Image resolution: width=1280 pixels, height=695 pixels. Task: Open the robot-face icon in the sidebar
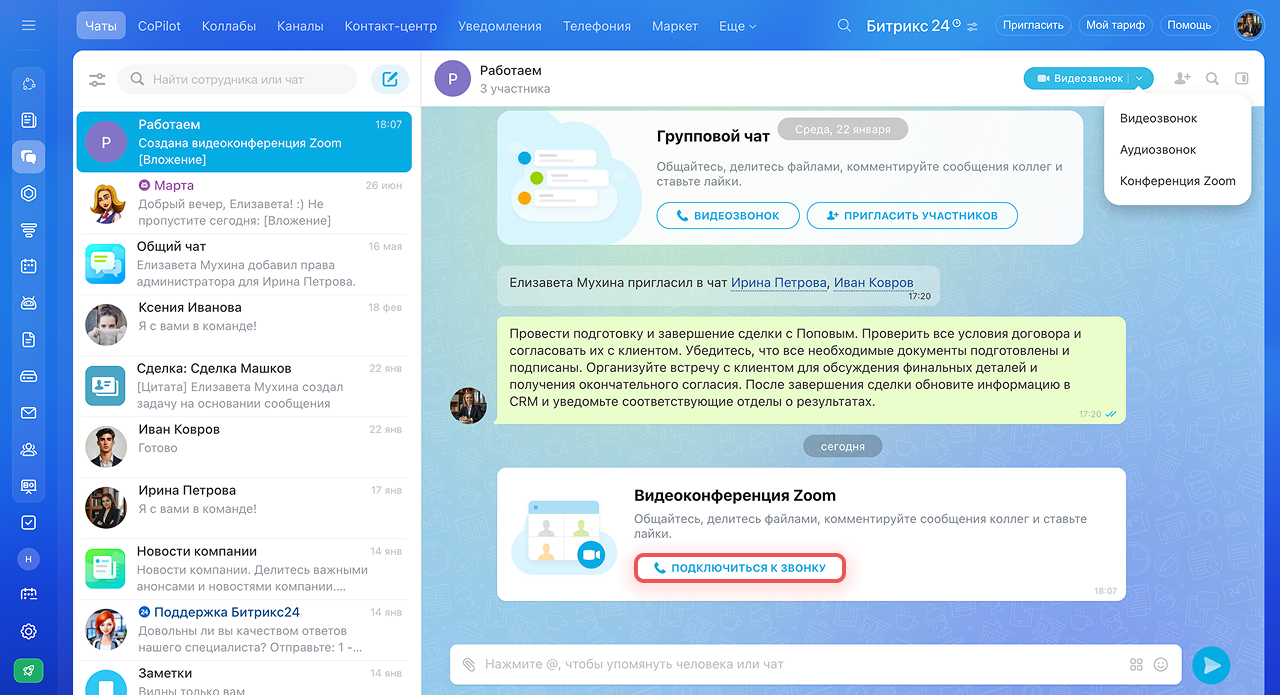[28, 303]
